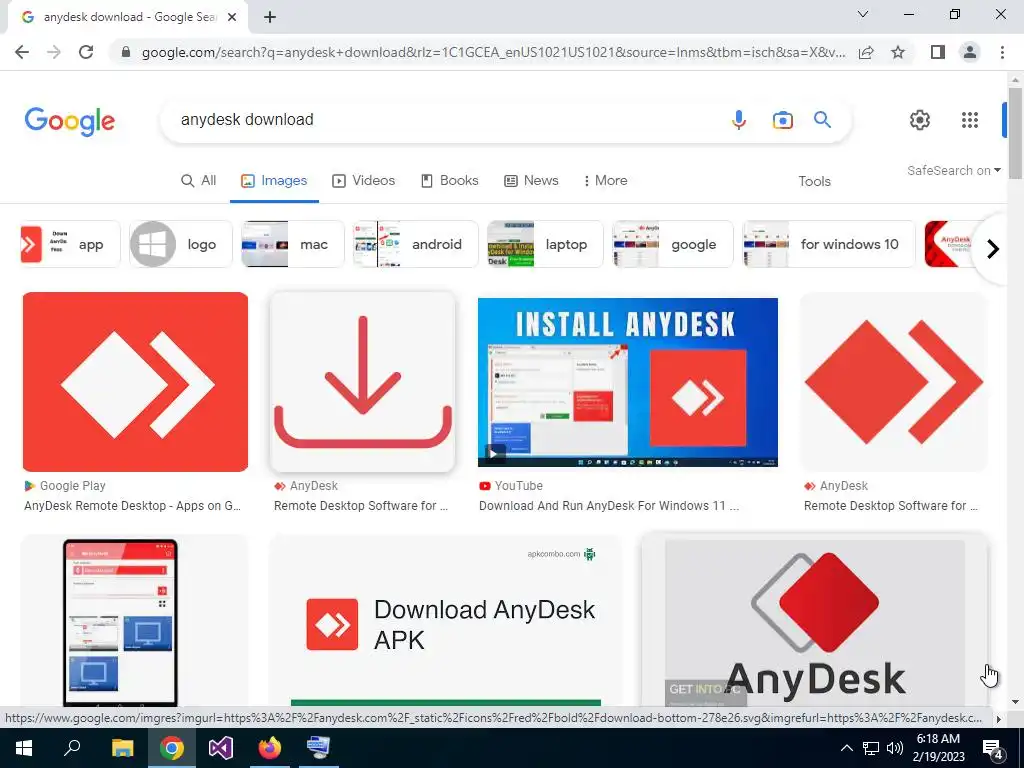Viewport: 1024px width, 768px height.
Task: Start voice search with microphone
Action: (739, 120)
